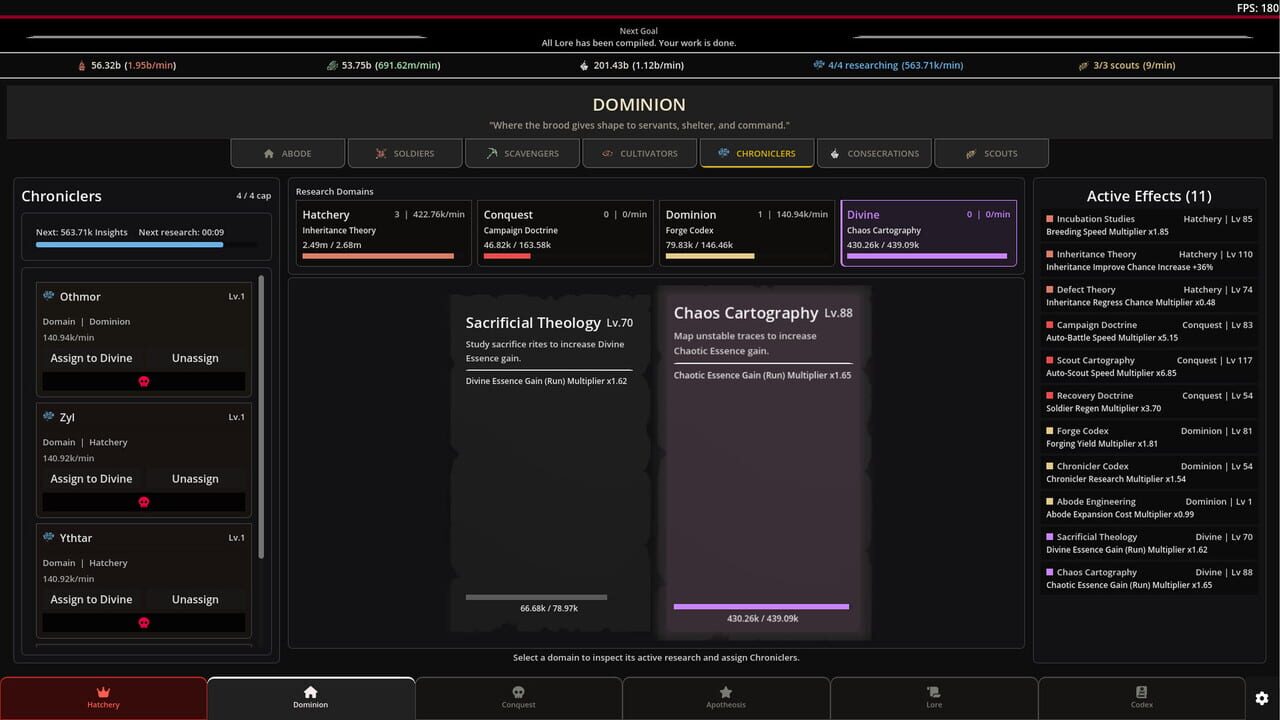1280x720 pixels.
Task: Unassign Ythtar
Action: (x=195, y=599)
